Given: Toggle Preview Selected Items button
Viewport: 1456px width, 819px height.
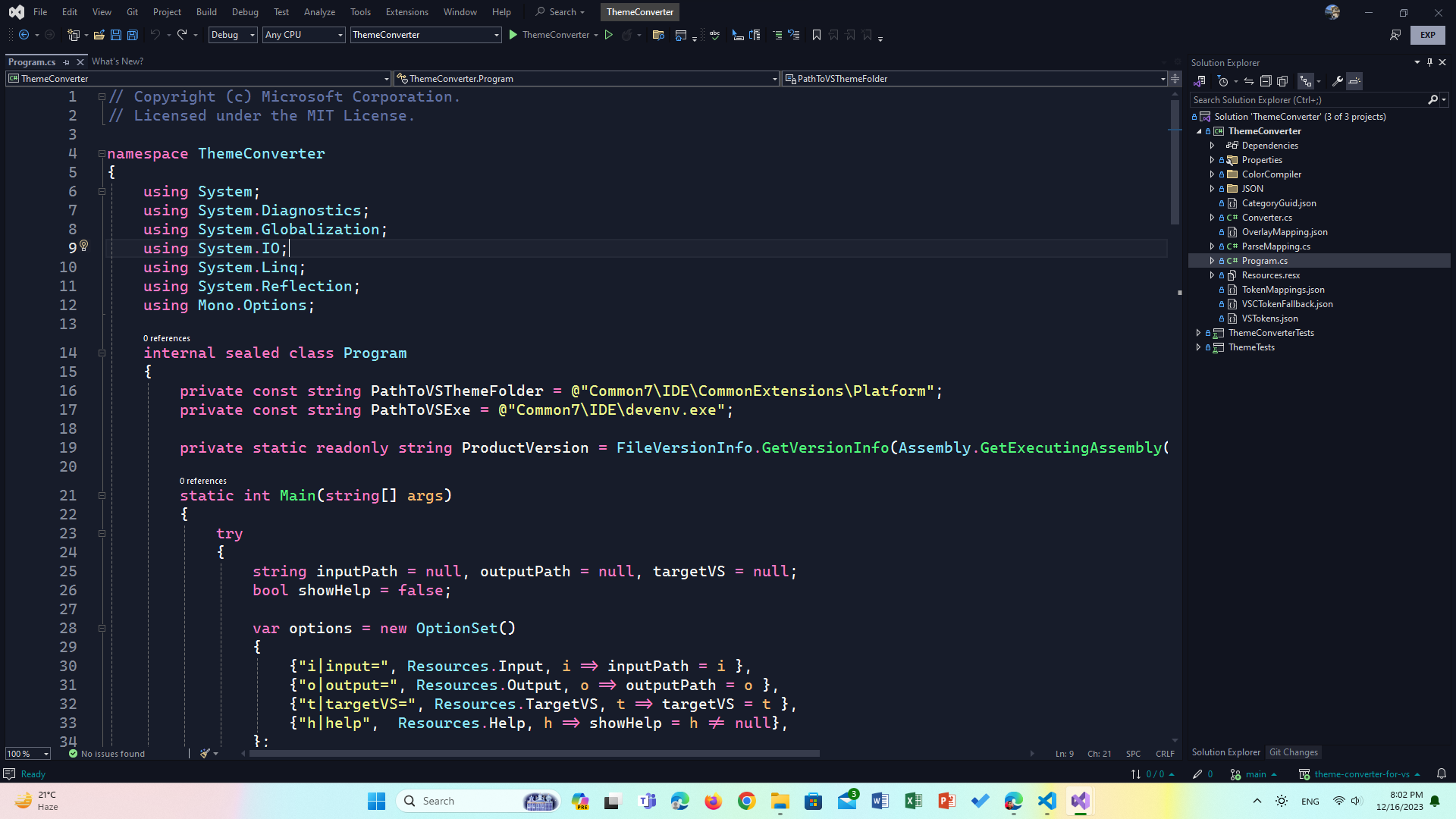Looking at the screenshot, I should click(x=1354, y=81).
